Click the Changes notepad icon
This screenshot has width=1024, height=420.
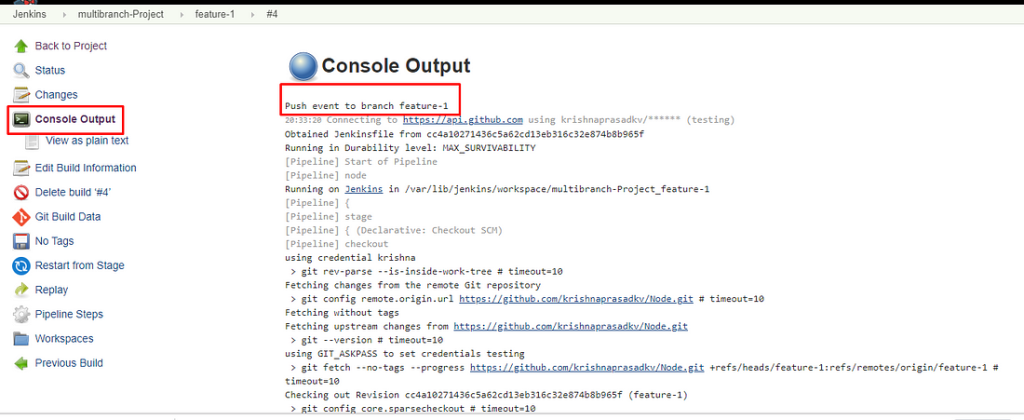(x=22, y=95)
